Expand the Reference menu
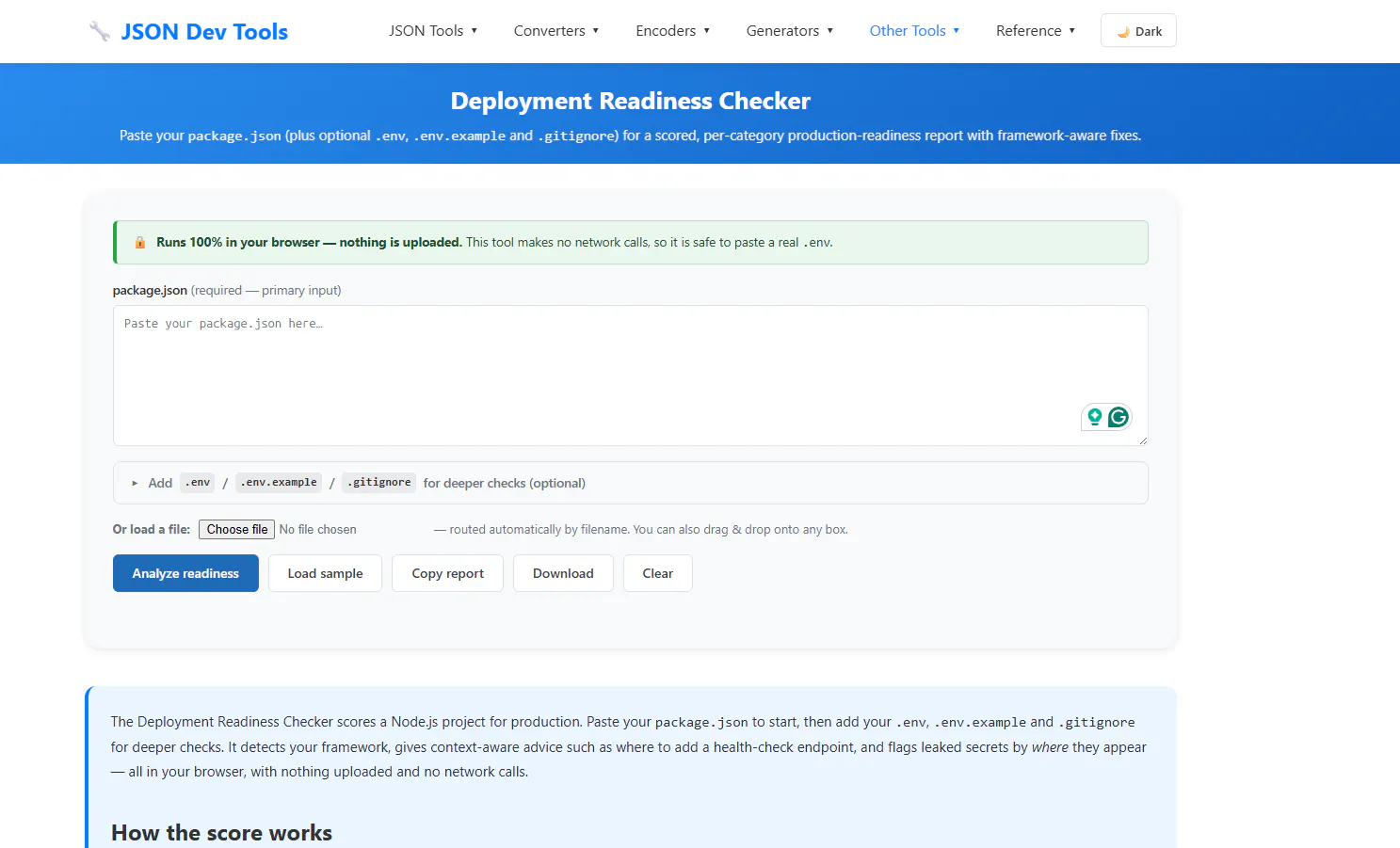The width and height of the screenshot is (1400, 848). click(x=1036, y=31)
